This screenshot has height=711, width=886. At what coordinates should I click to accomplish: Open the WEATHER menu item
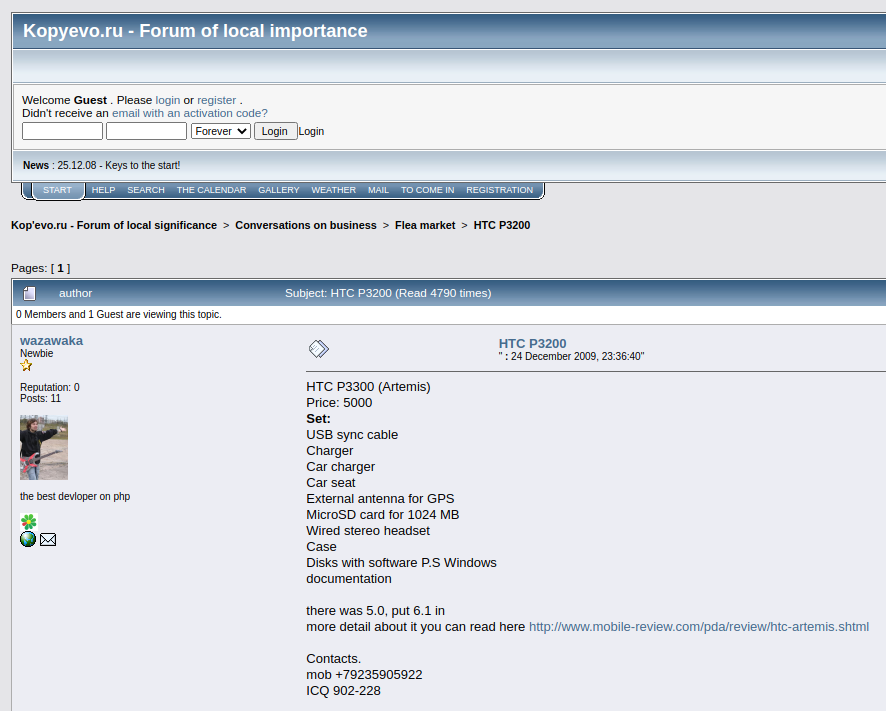point(333,190)
